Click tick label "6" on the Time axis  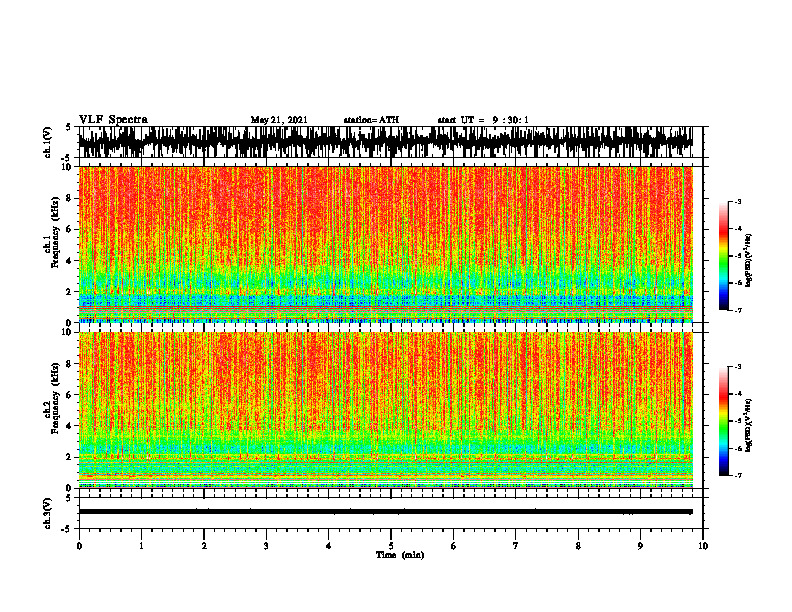click(x=453, y=546)
